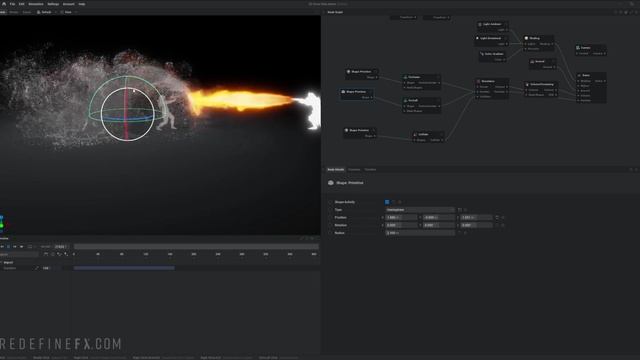Click the Rotation X value field

pos(402,225)
